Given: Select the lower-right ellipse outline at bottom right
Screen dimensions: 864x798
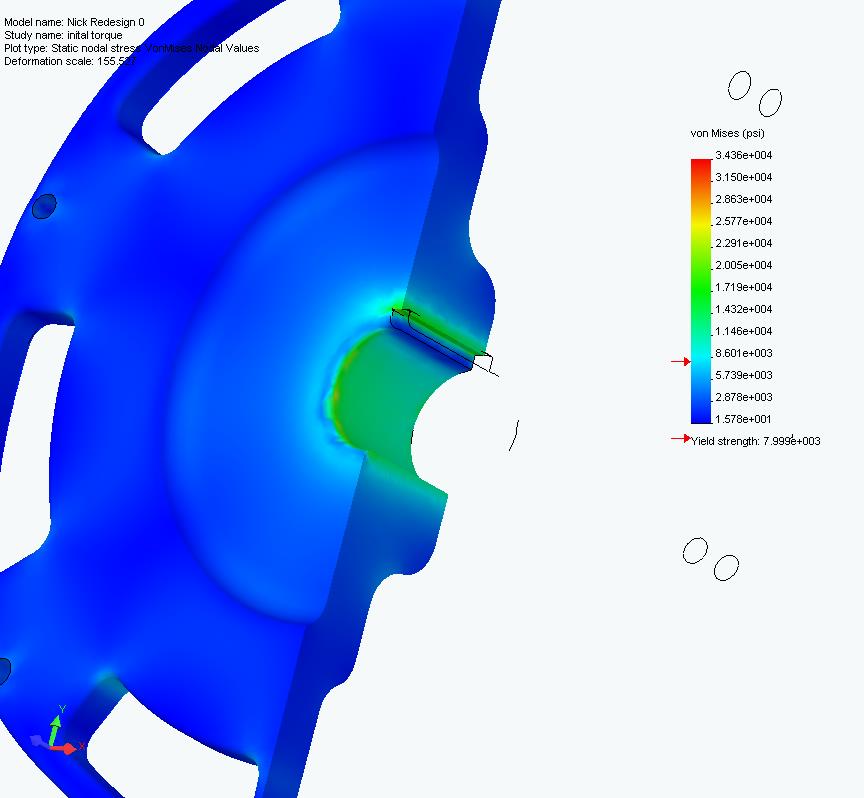Looking at the screenshot, I should 727,568.
